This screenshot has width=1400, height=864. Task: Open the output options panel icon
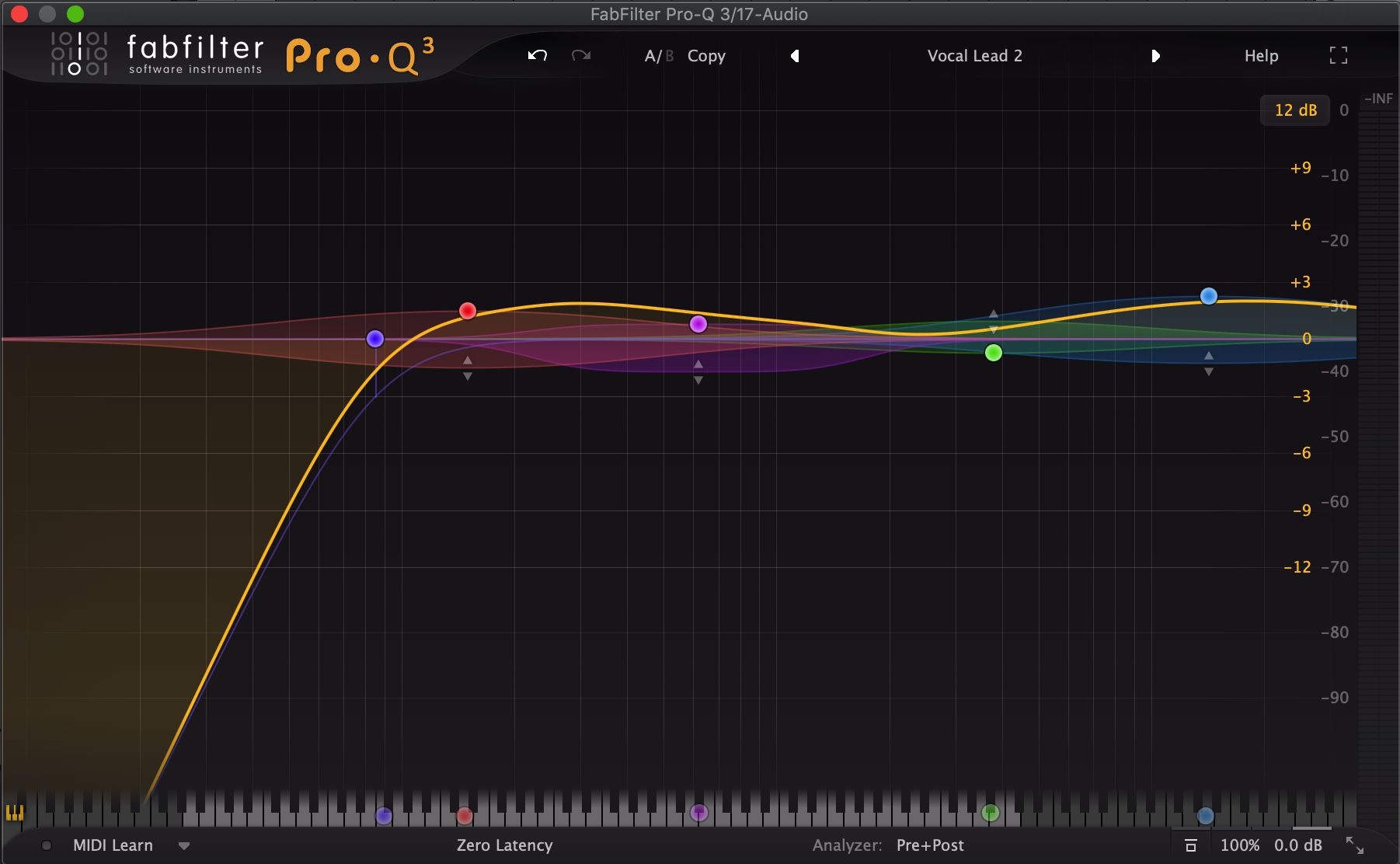[x=1190, y=845]
